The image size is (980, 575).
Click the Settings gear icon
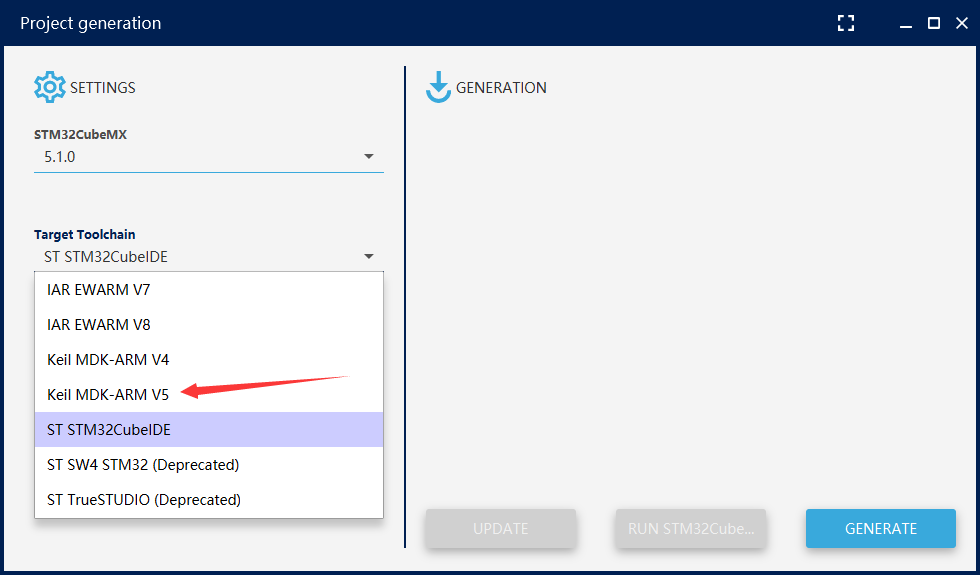pyautogui.click(x=49, y=87)
